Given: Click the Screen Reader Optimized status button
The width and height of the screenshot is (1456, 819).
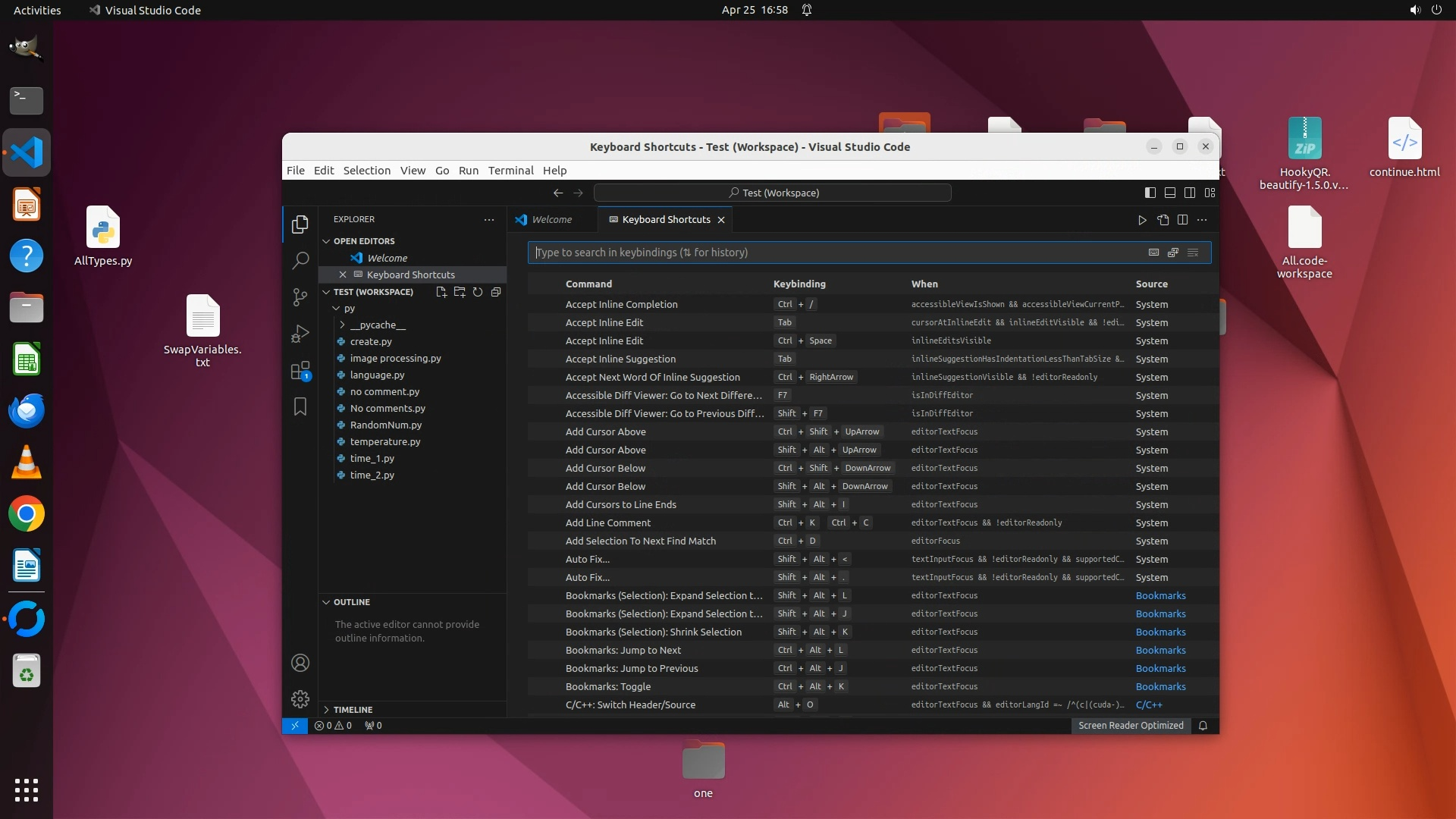Looking at the screenshot, I should tap(1131, 726).
